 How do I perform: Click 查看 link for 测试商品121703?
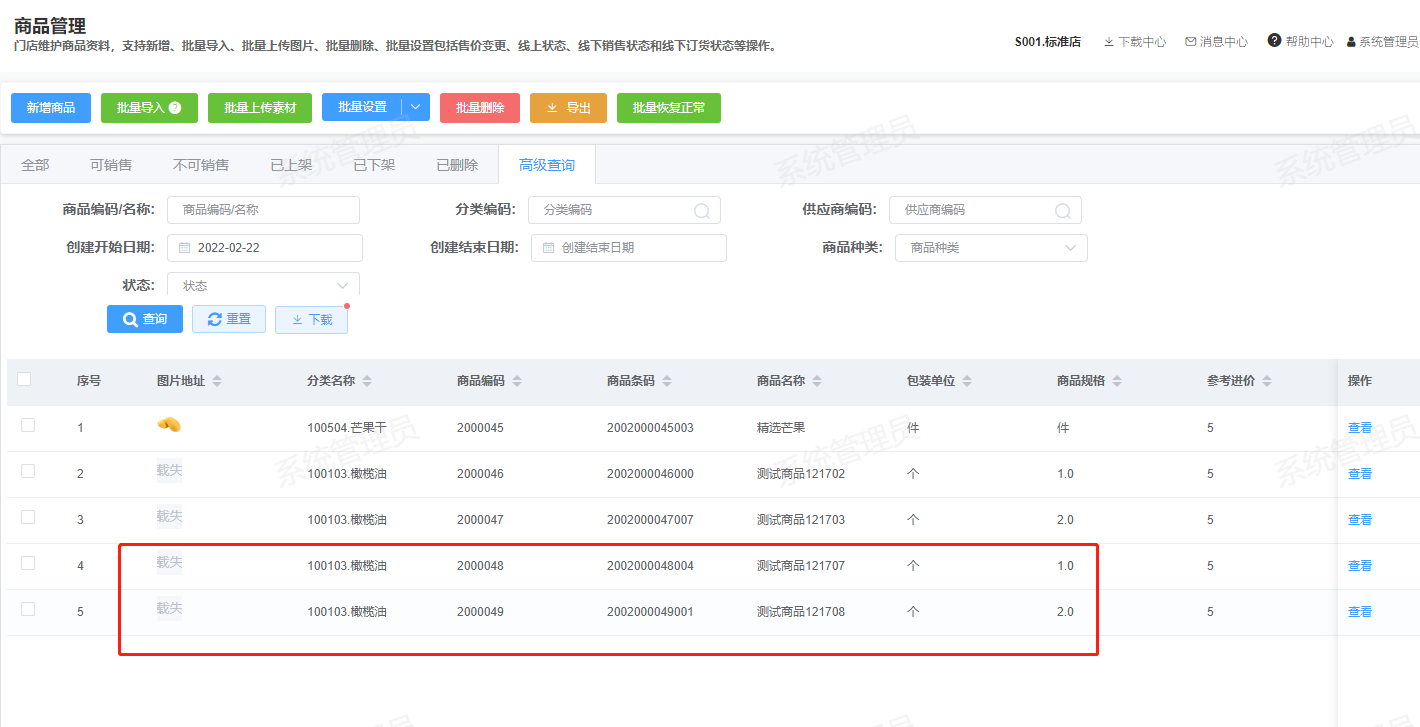1359,520
